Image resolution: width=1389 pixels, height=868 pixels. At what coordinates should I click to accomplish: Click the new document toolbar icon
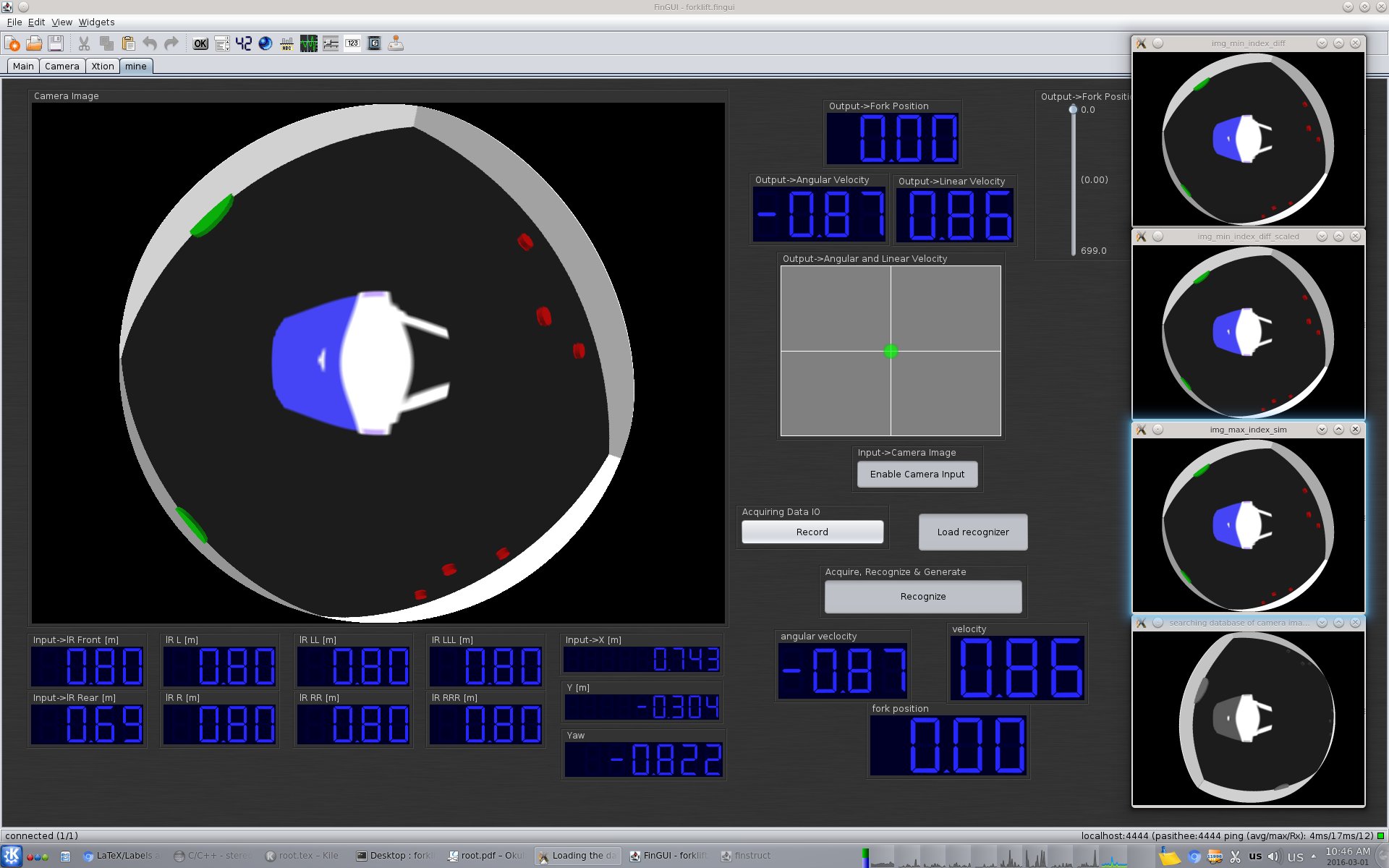click(12, 43)
